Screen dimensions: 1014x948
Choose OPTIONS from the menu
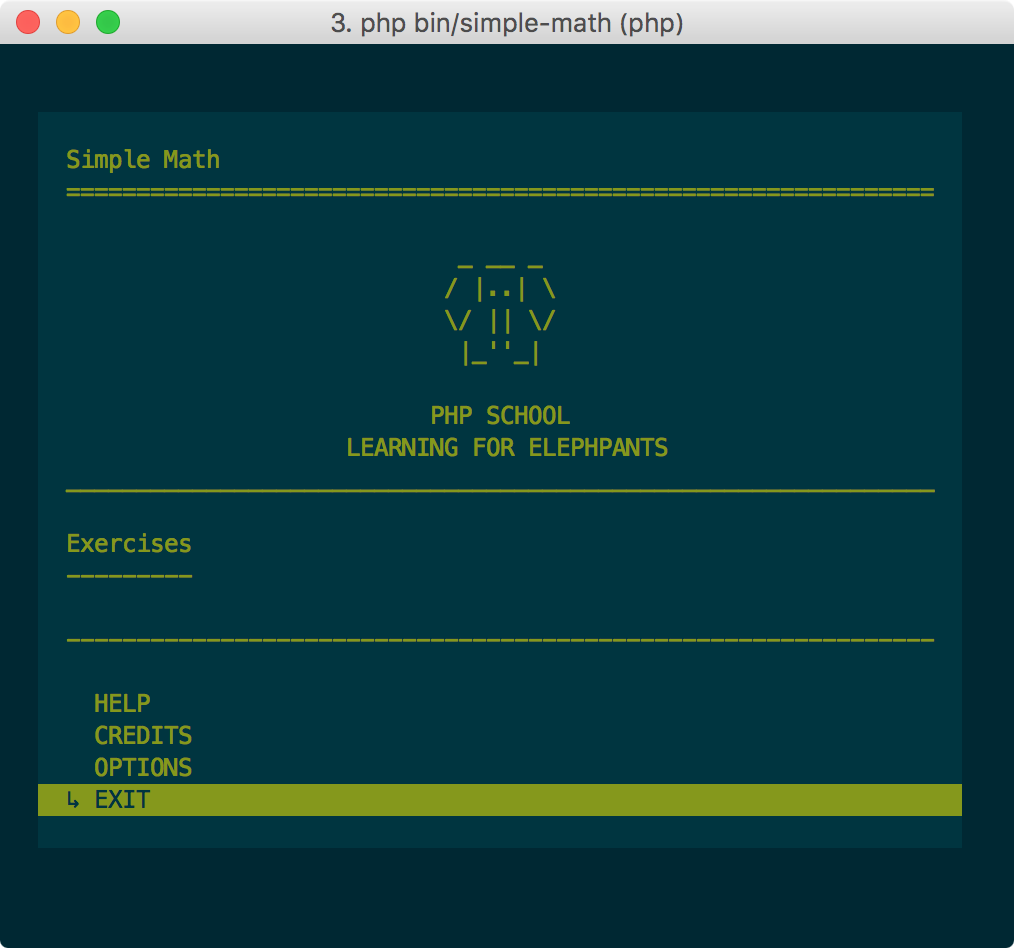point(143,768)
